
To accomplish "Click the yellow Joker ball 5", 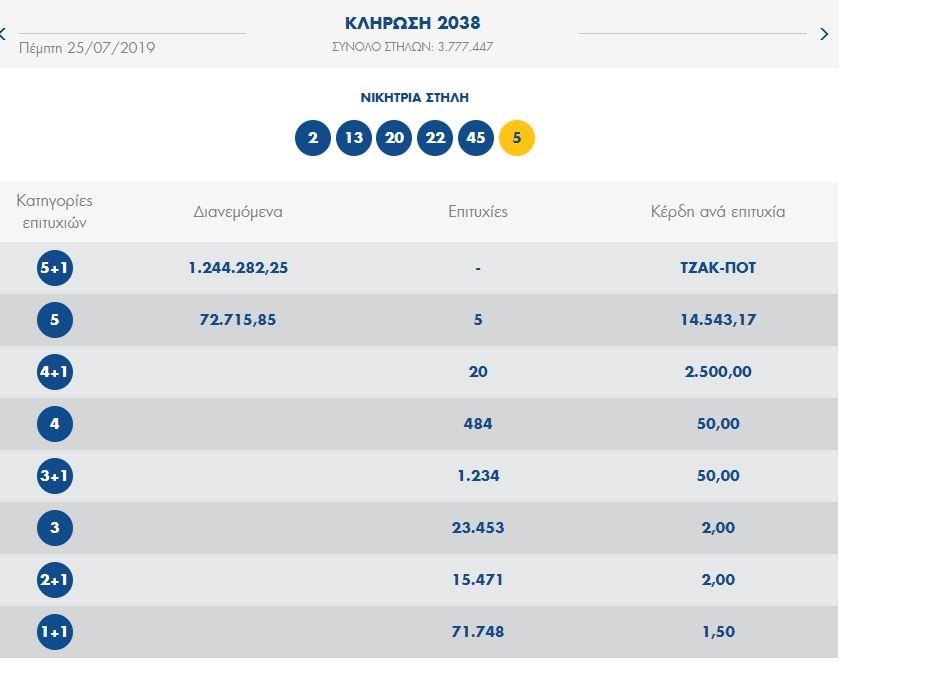I will (517, 138).
